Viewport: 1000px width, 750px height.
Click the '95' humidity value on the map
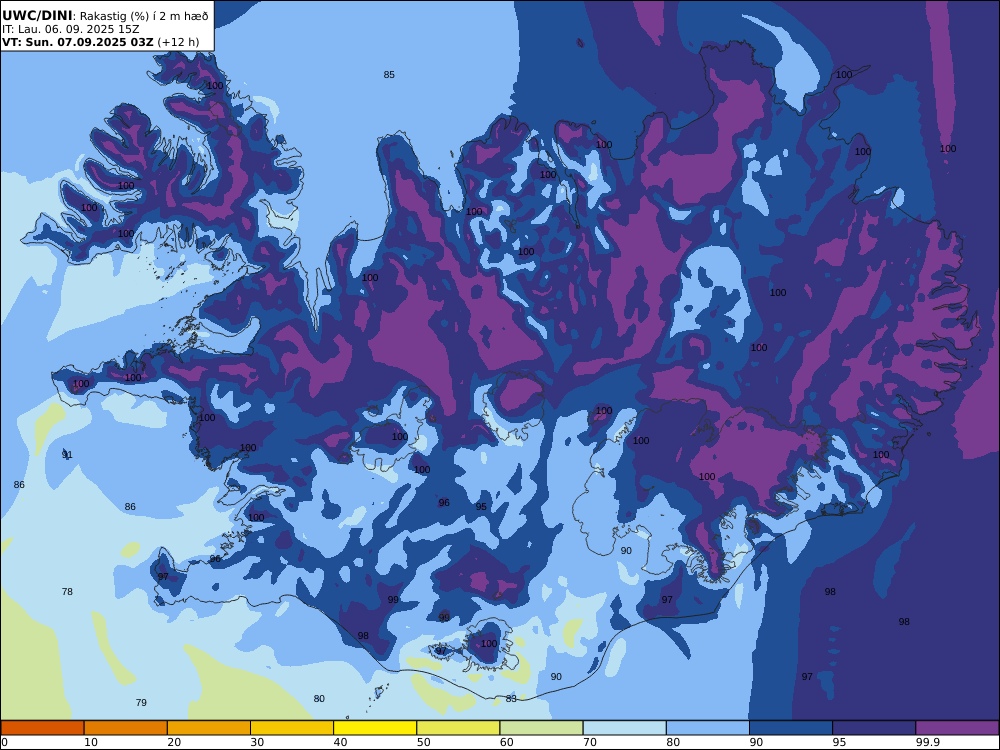tap(481, 507)
